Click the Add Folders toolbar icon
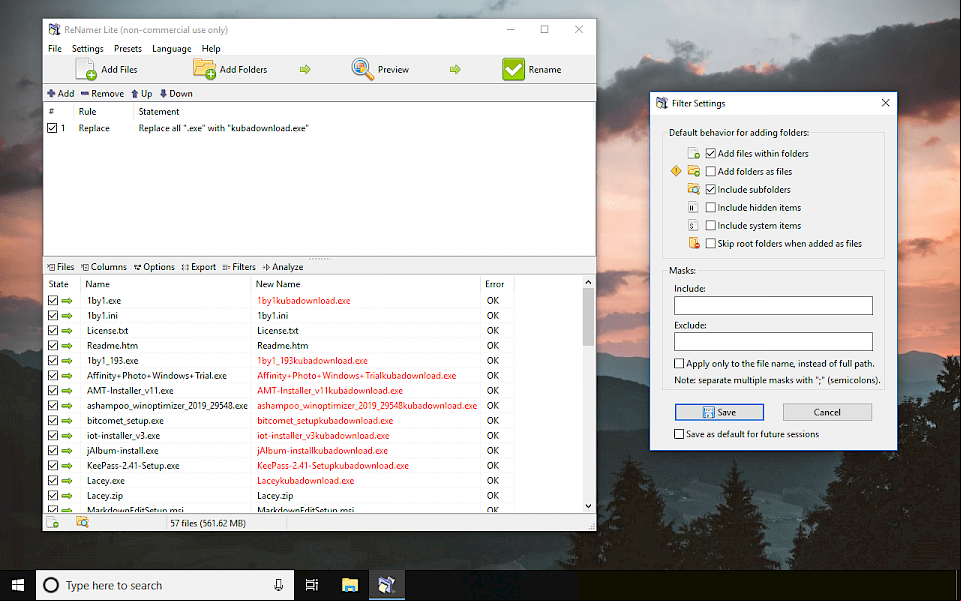This screenshot has width=961, height=601. [x=204, y=69]
